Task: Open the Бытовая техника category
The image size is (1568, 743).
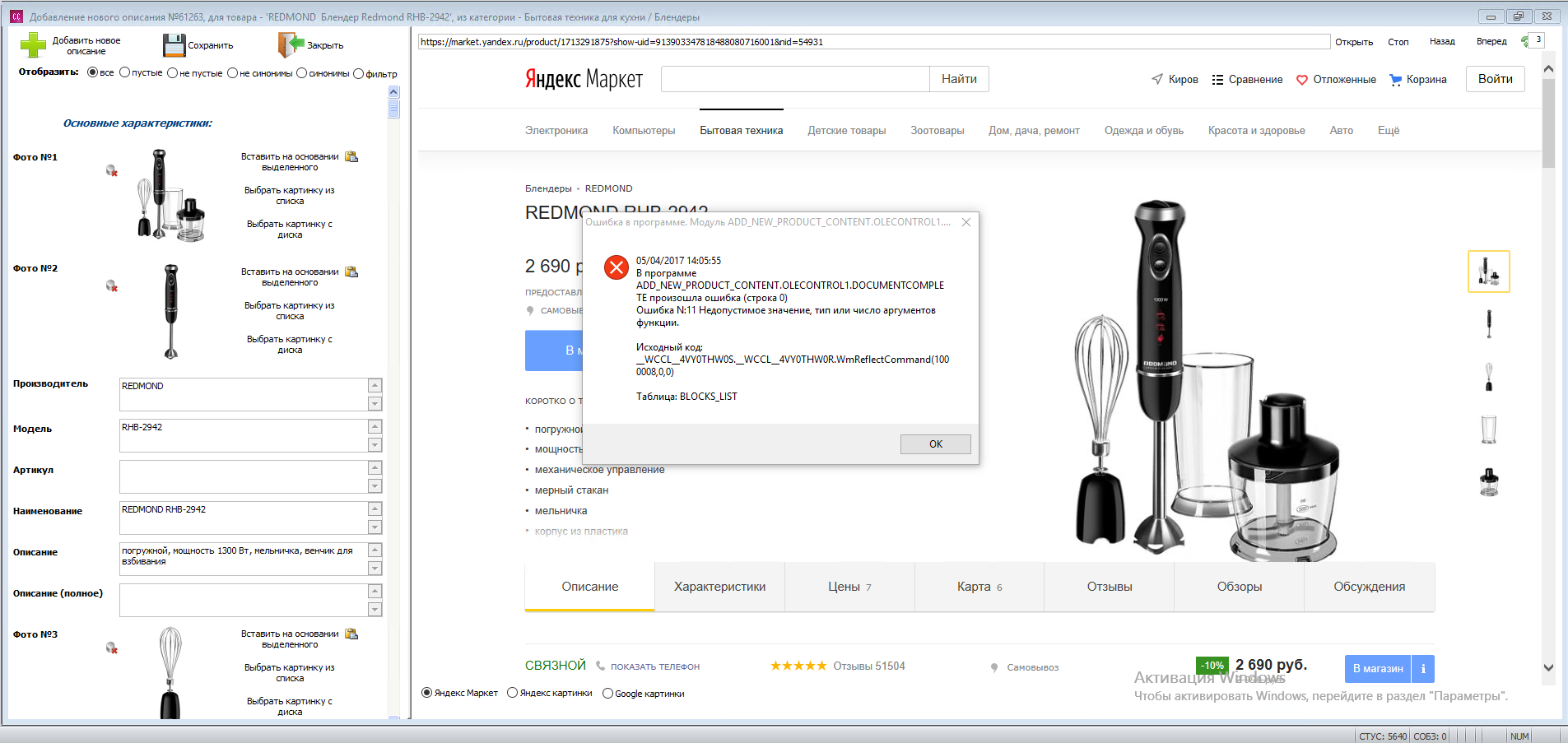Action: click(x=741, y=130)
